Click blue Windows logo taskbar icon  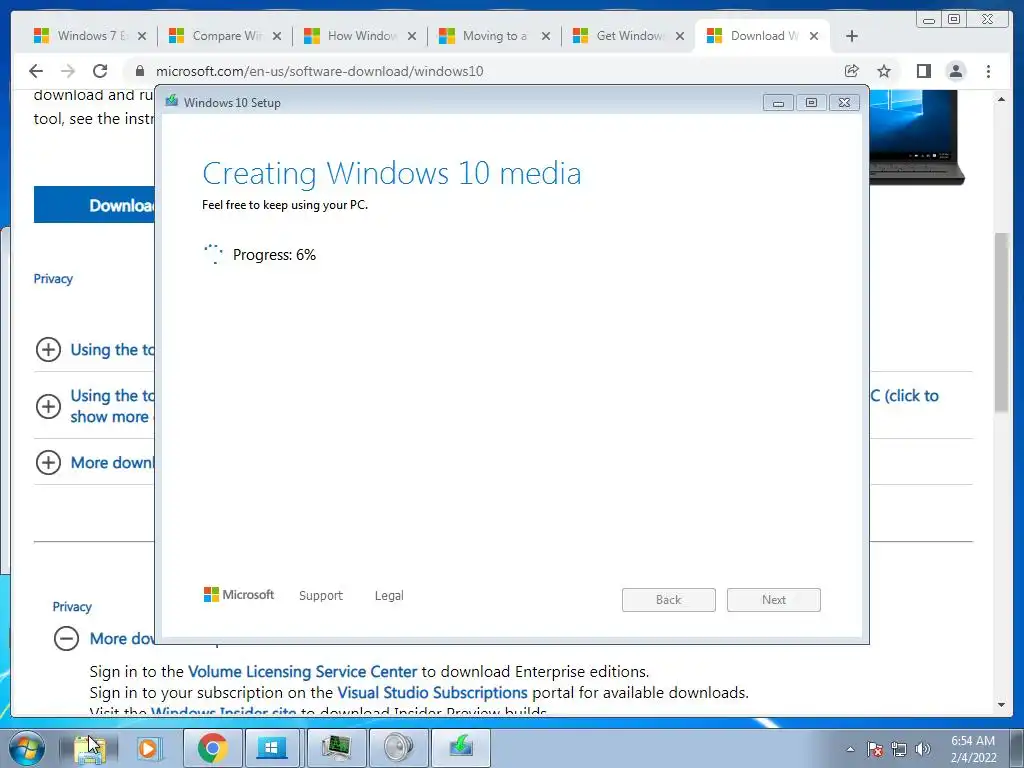tap(272, 748)
